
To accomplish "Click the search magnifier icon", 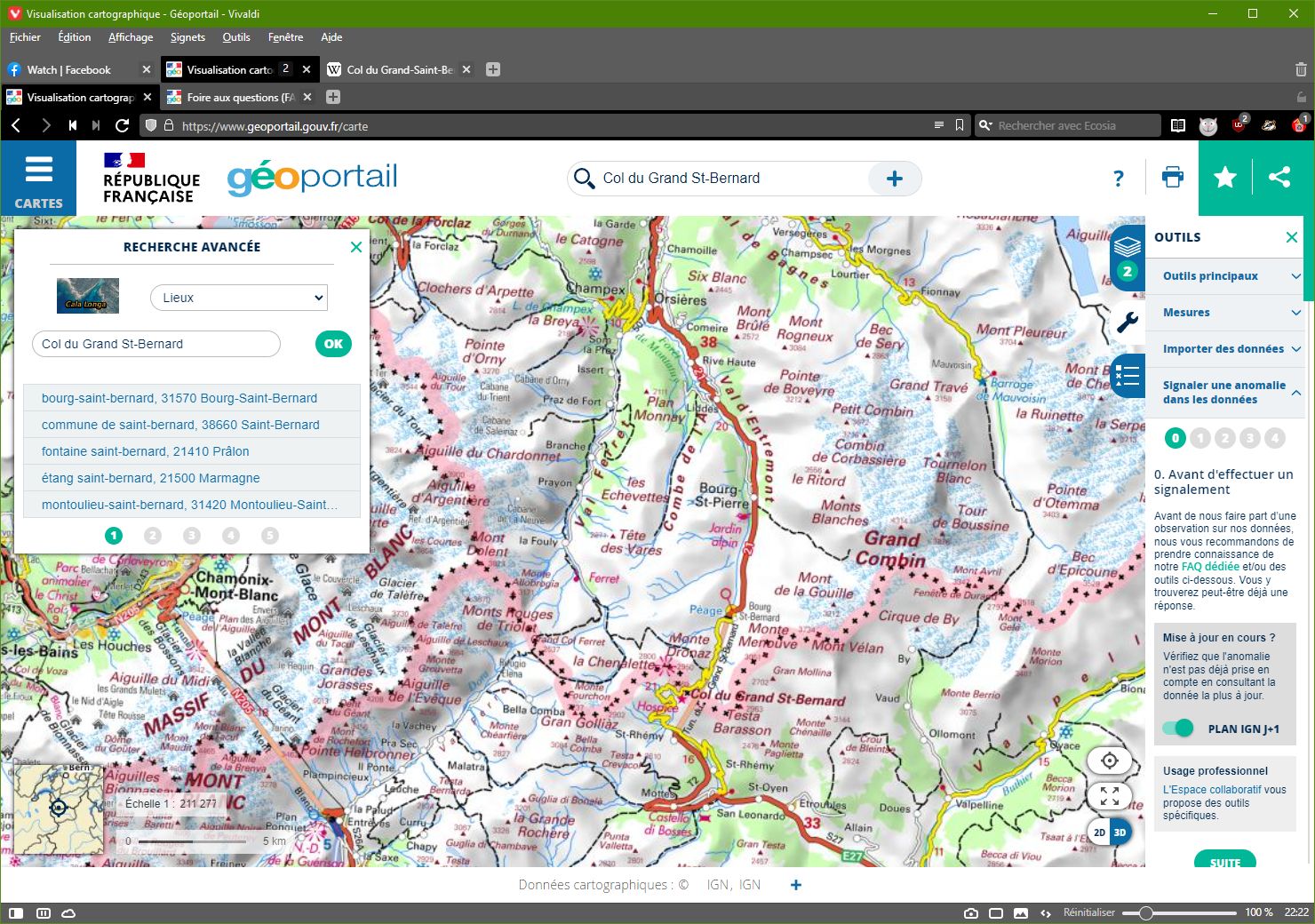I will pyautogui.click(x=584, y=179).
